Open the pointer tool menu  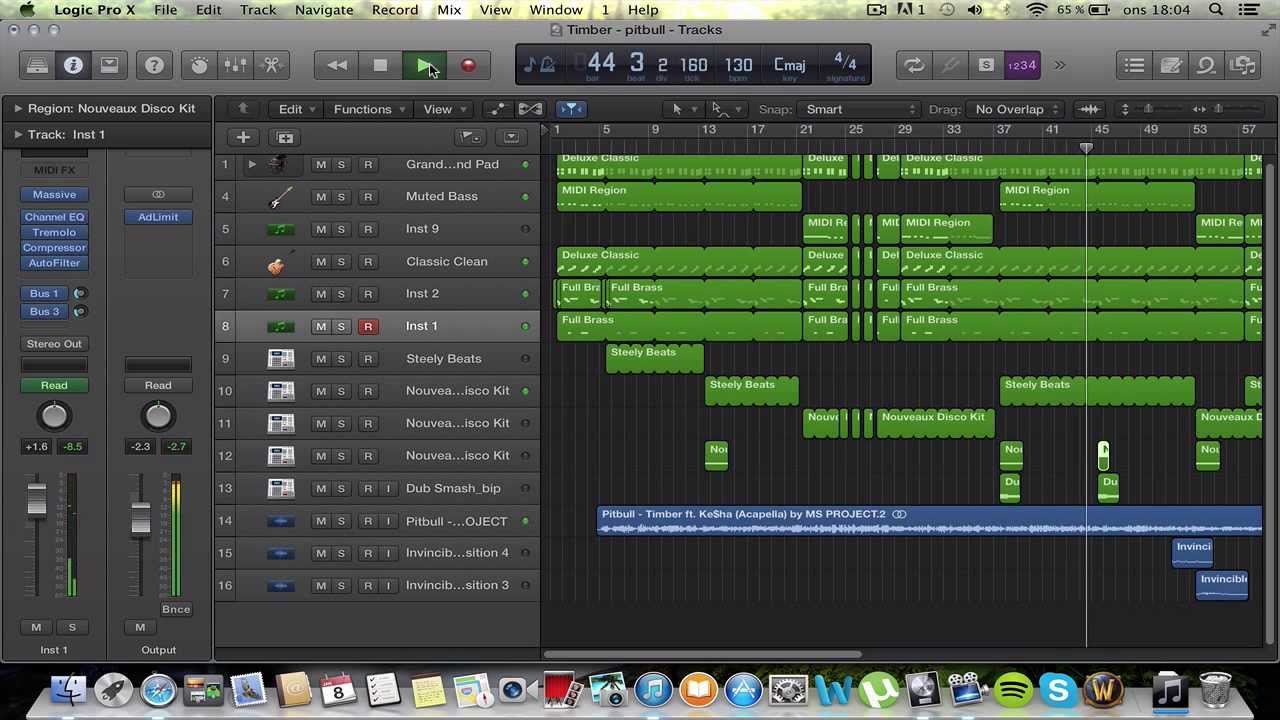tap(683, 109)
